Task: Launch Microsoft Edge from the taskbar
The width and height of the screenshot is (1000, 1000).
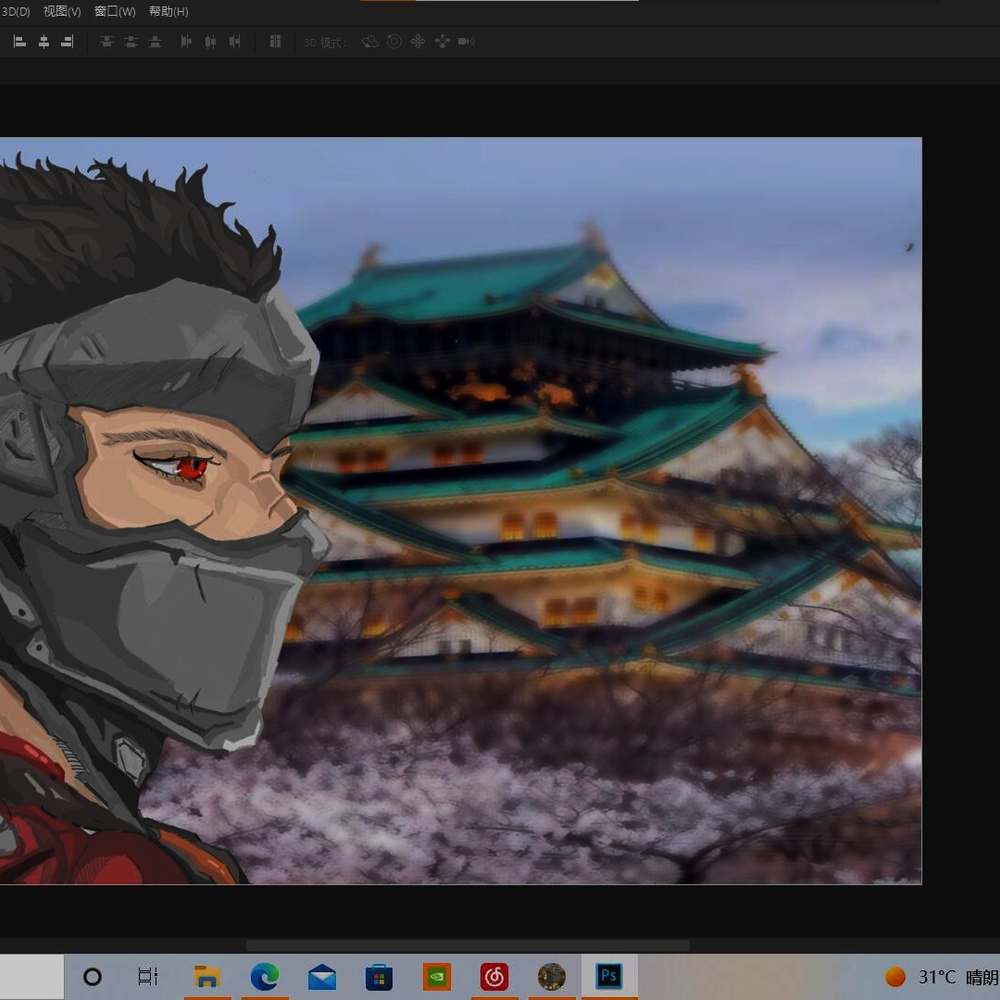Action: (264, 976)
